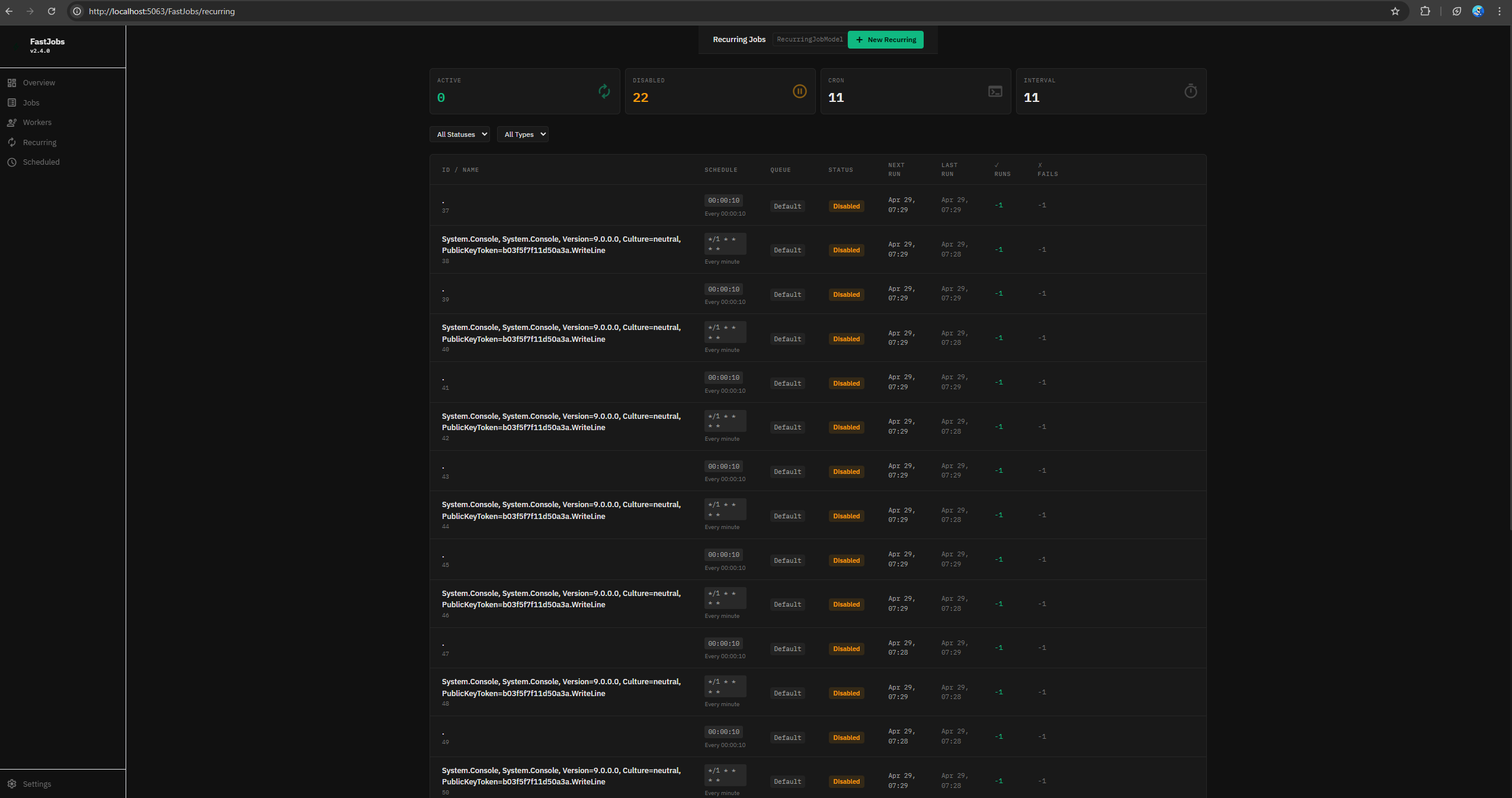
Task: Click the browser icon left of the profile avatar
Action: [x=1457, y=11]
